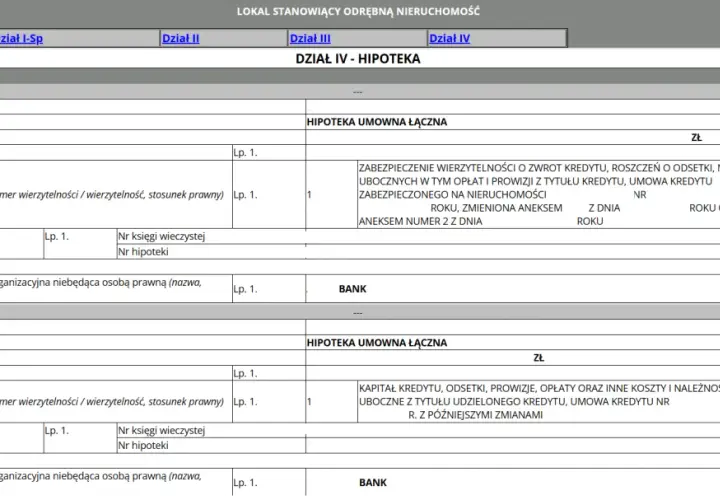The image size is (720, 500).
Task: Select Lp. 1. beside the ZABEZPIECZENIE text
Action: [x=245, y=195]
